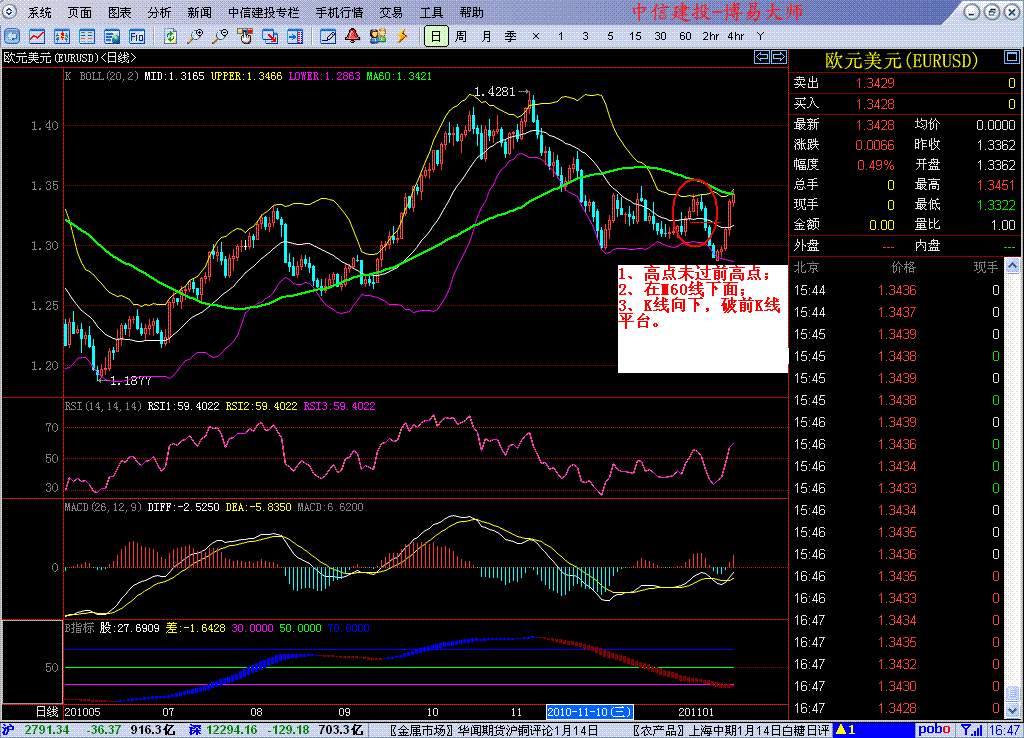Click the window with red arrow icon
Screen dimensions: 1024x738
coord(270,37)
